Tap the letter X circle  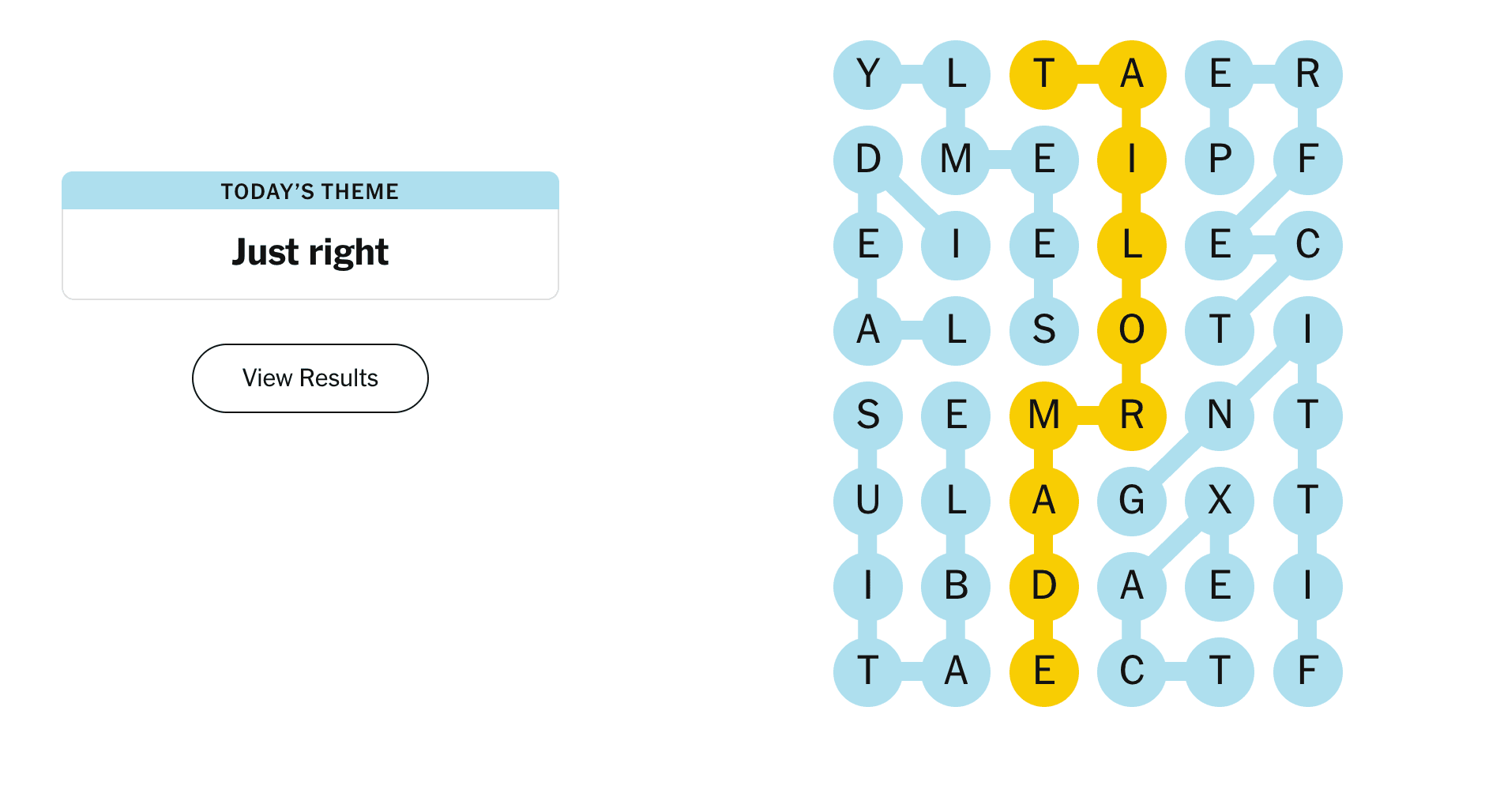(1220, 501)
